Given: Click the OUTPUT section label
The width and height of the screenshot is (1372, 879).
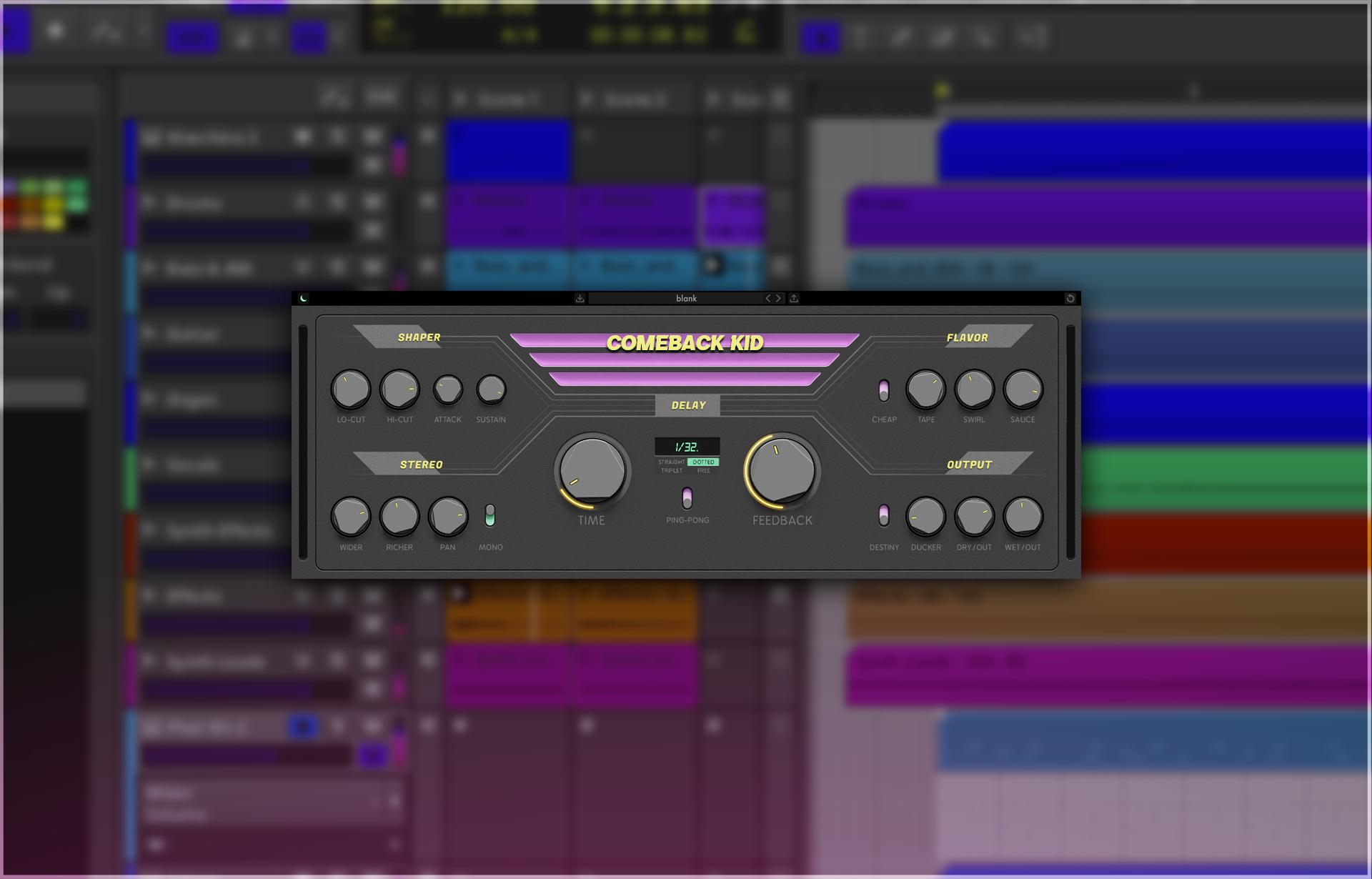Looking at the screenshot, I should [x=970, y=465].
